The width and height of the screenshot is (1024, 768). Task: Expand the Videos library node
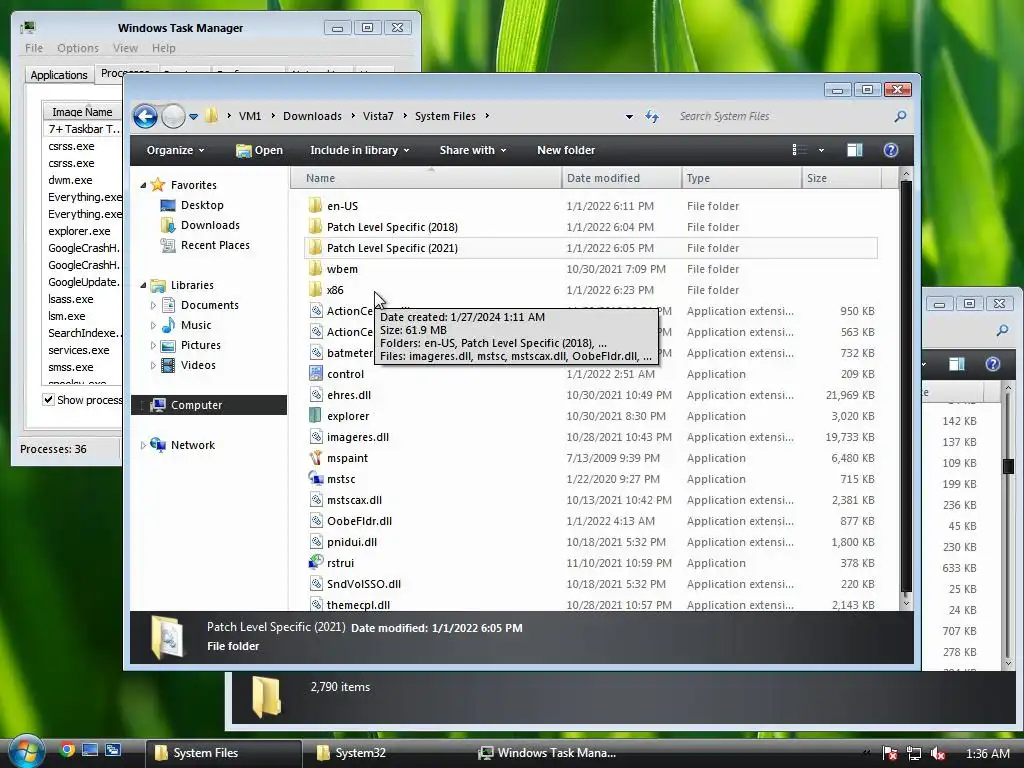(x=153, y=365)
